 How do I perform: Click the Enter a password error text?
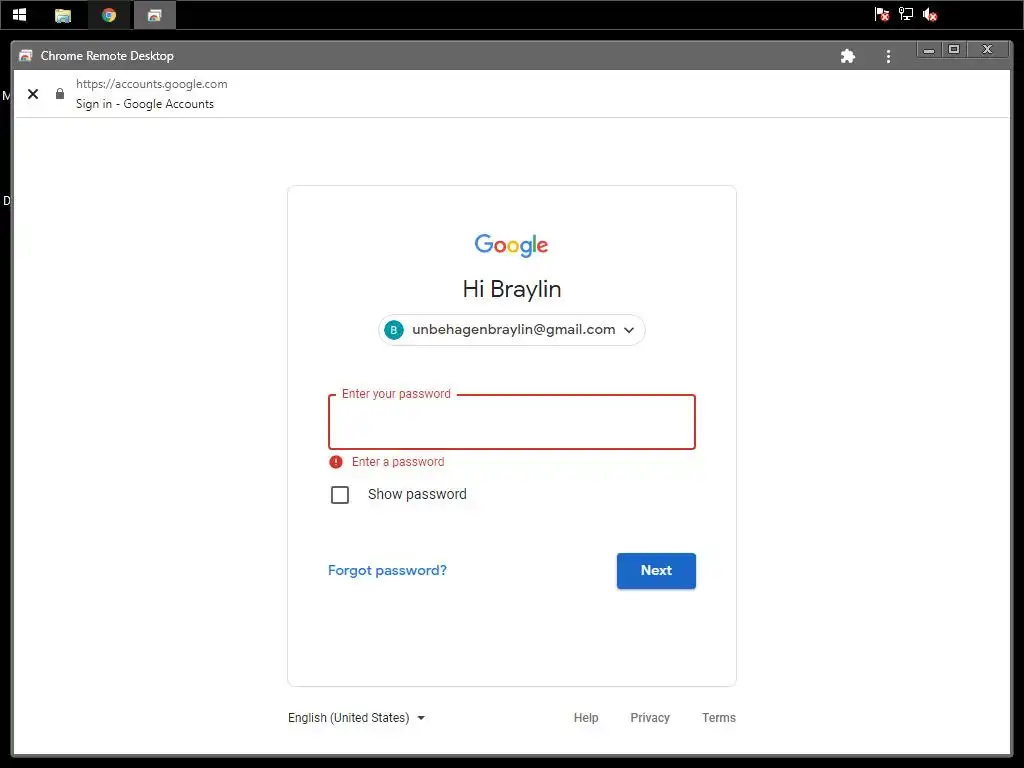[398, 462]
